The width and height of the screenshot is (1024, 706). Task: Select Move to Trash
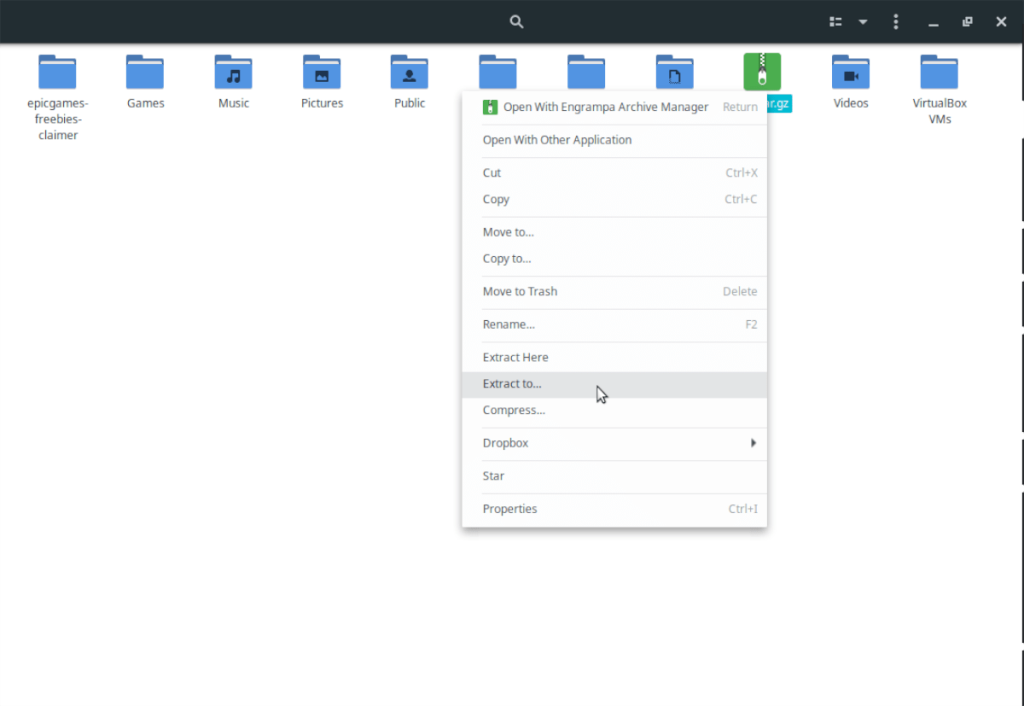(520, 292)
